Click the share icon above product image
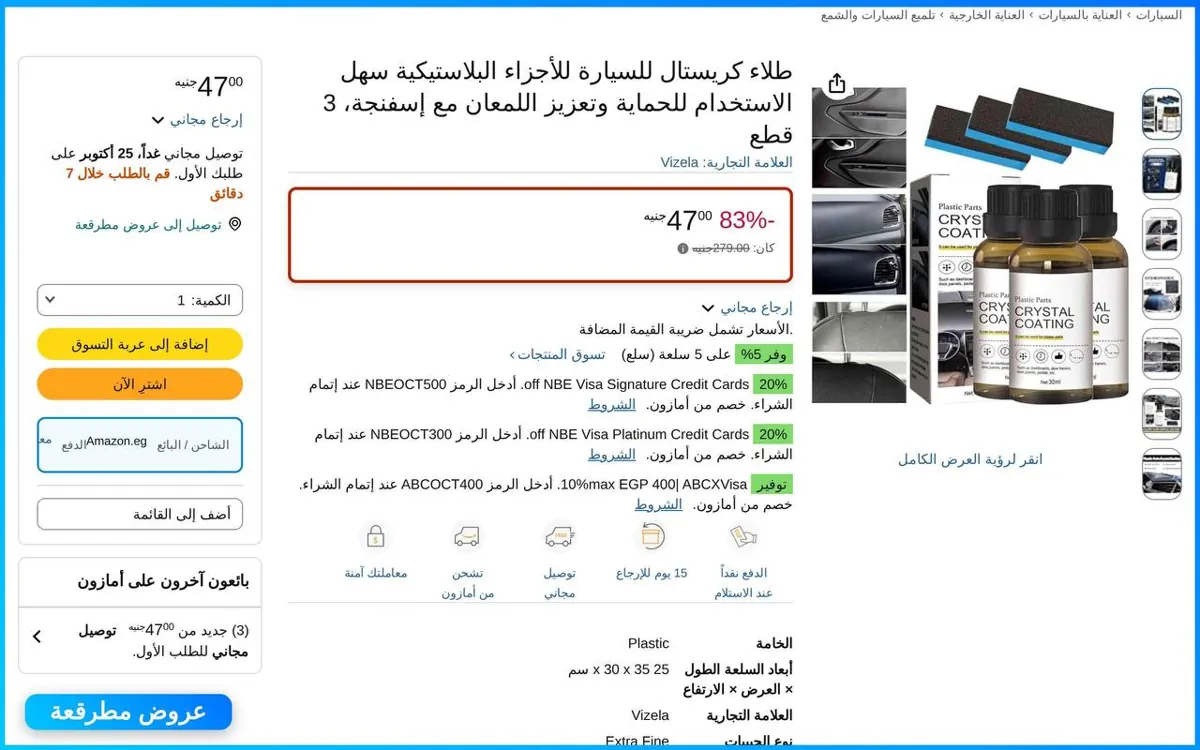This screenshot has width=1200, height=750. coord(837,84)
